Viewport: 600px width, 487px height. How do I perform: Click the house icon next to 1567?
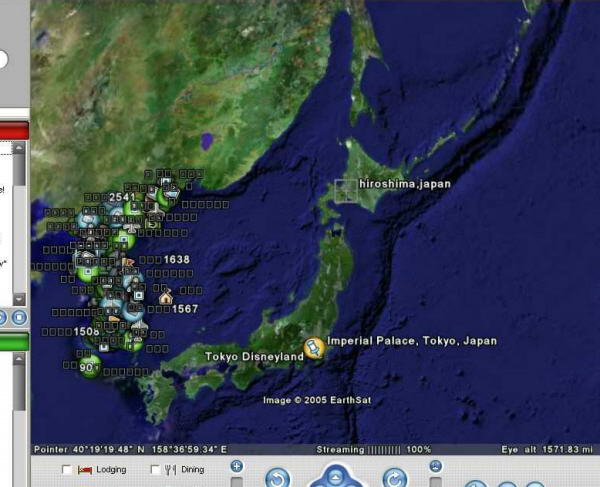pos(164,298)
